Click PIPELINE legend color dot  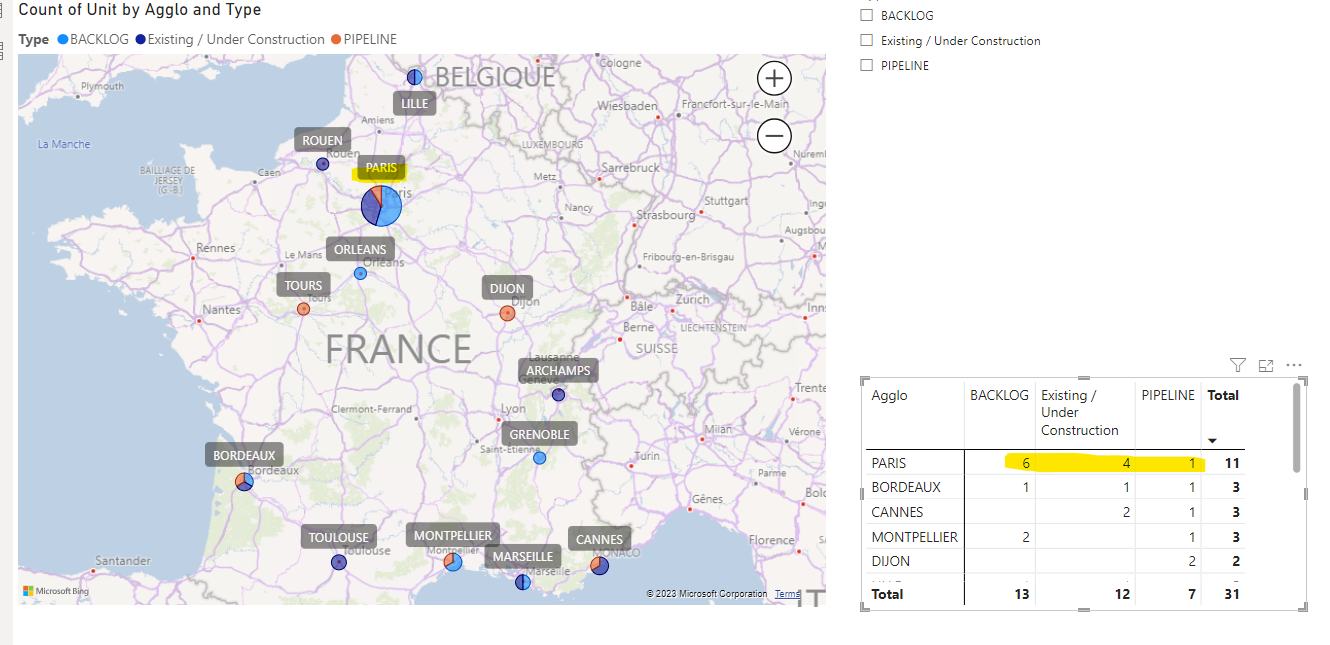[336, 40]
